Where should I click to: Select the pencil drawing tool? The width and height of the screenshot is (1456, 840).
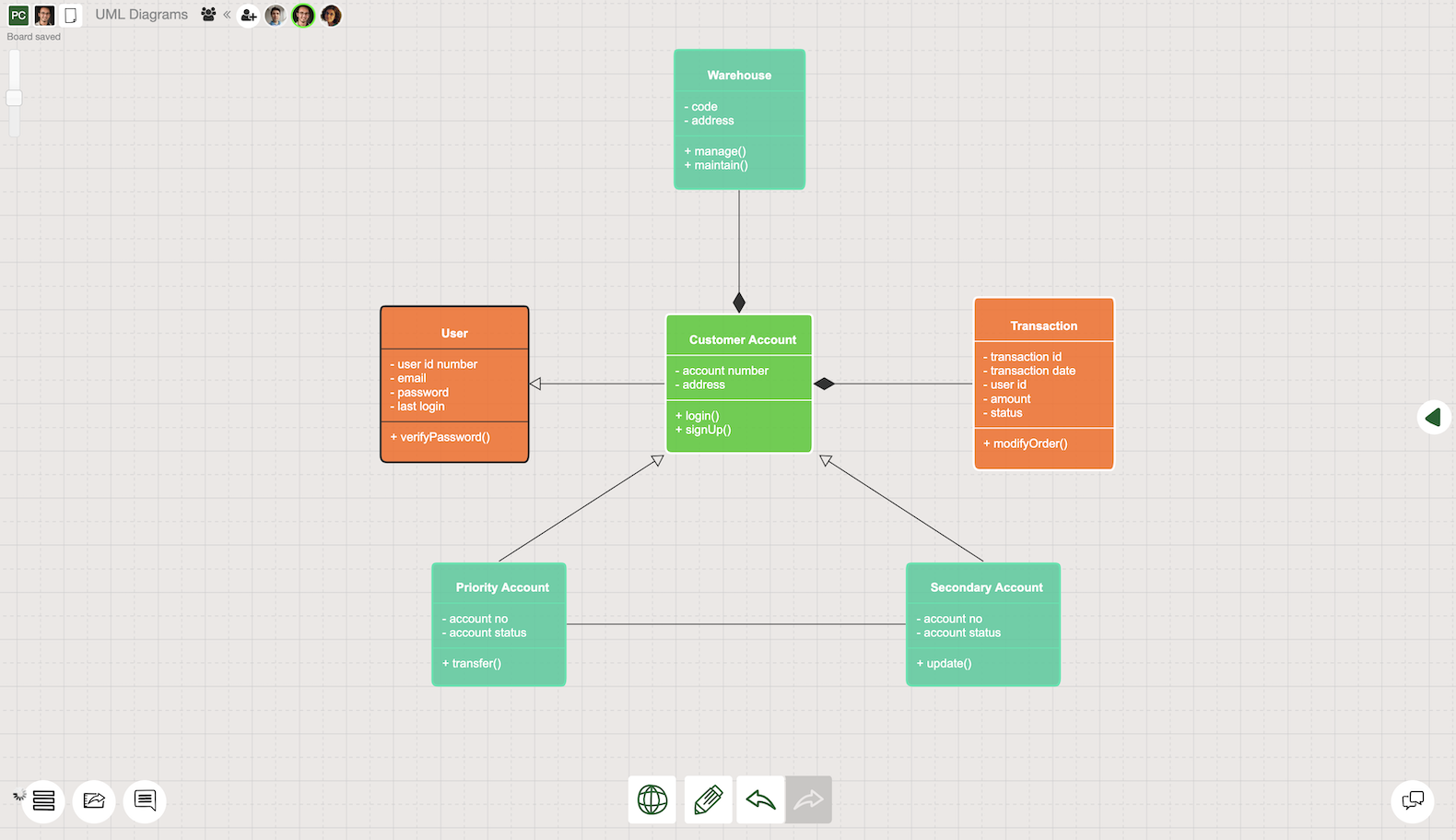708,799
